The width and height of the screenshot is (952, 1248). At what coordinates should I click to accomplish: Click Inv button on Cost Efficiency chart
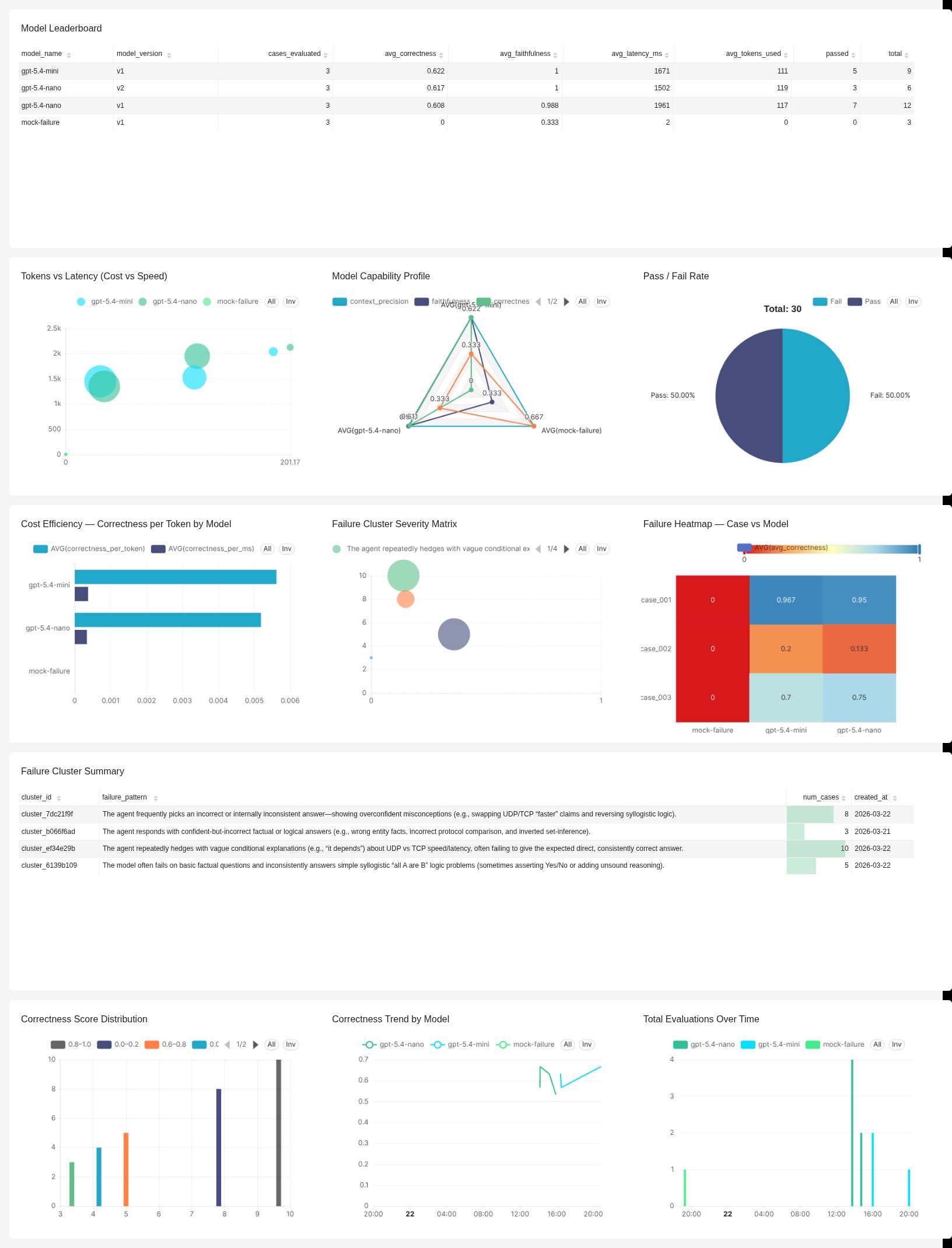pyautogui.click(x=286, y=549)
